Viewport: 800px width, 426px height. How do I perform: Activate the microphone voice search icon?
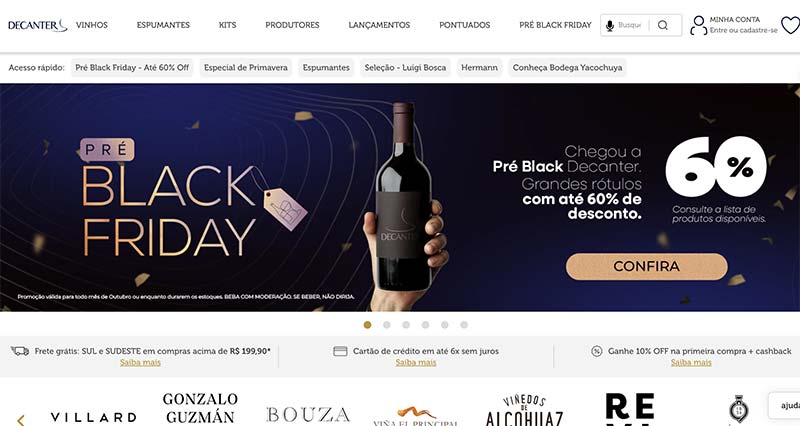pyautogui.click(x=609, y=26)
